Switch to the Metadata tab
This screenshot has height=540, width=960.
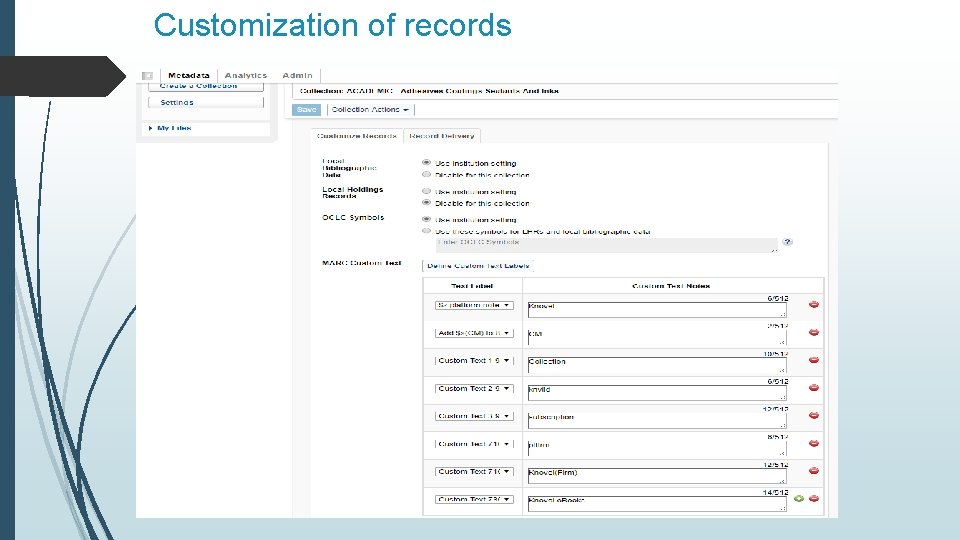click(x=189, y=75)
